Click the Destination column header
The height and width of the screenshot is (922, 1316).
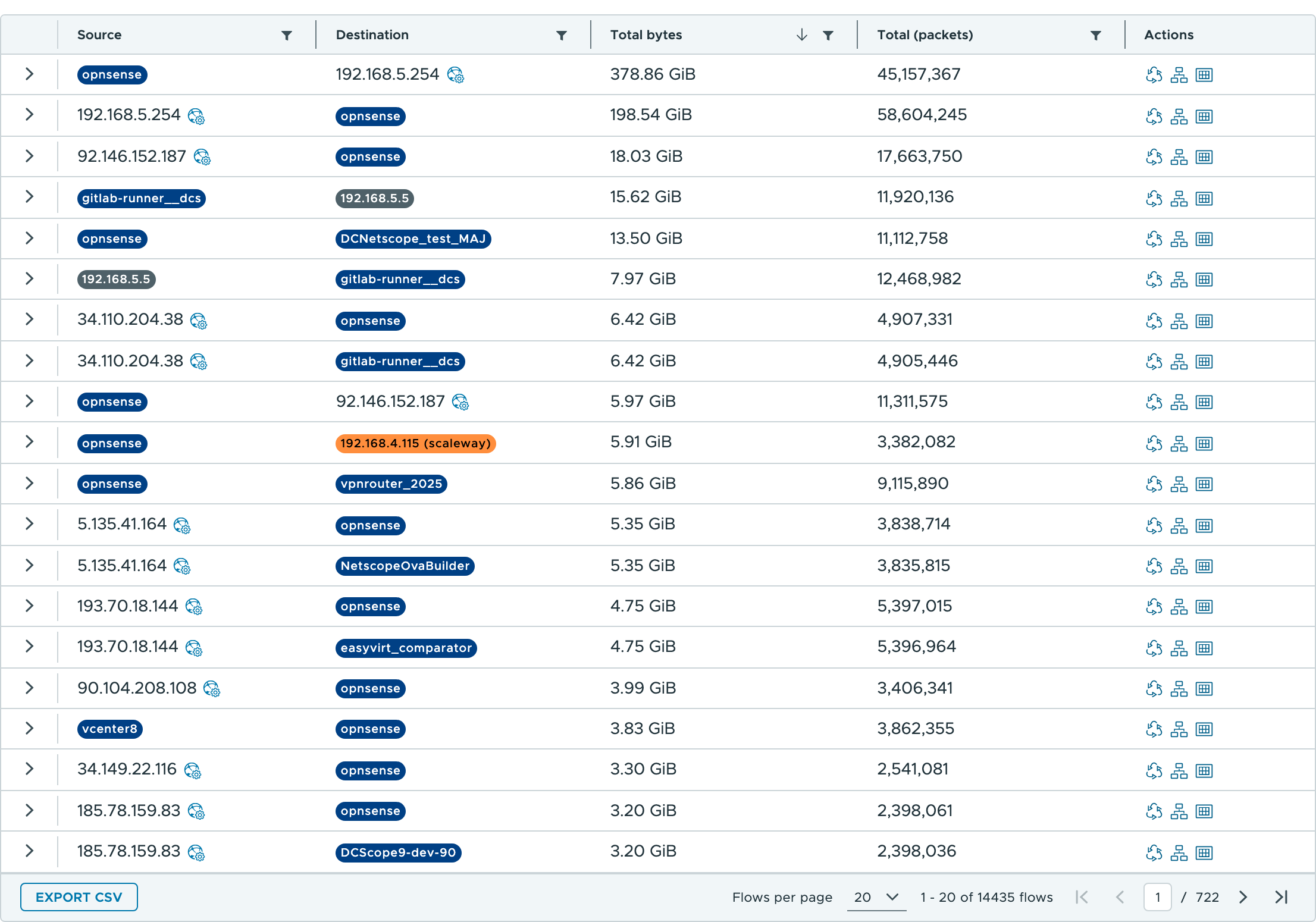pos(372,35)
